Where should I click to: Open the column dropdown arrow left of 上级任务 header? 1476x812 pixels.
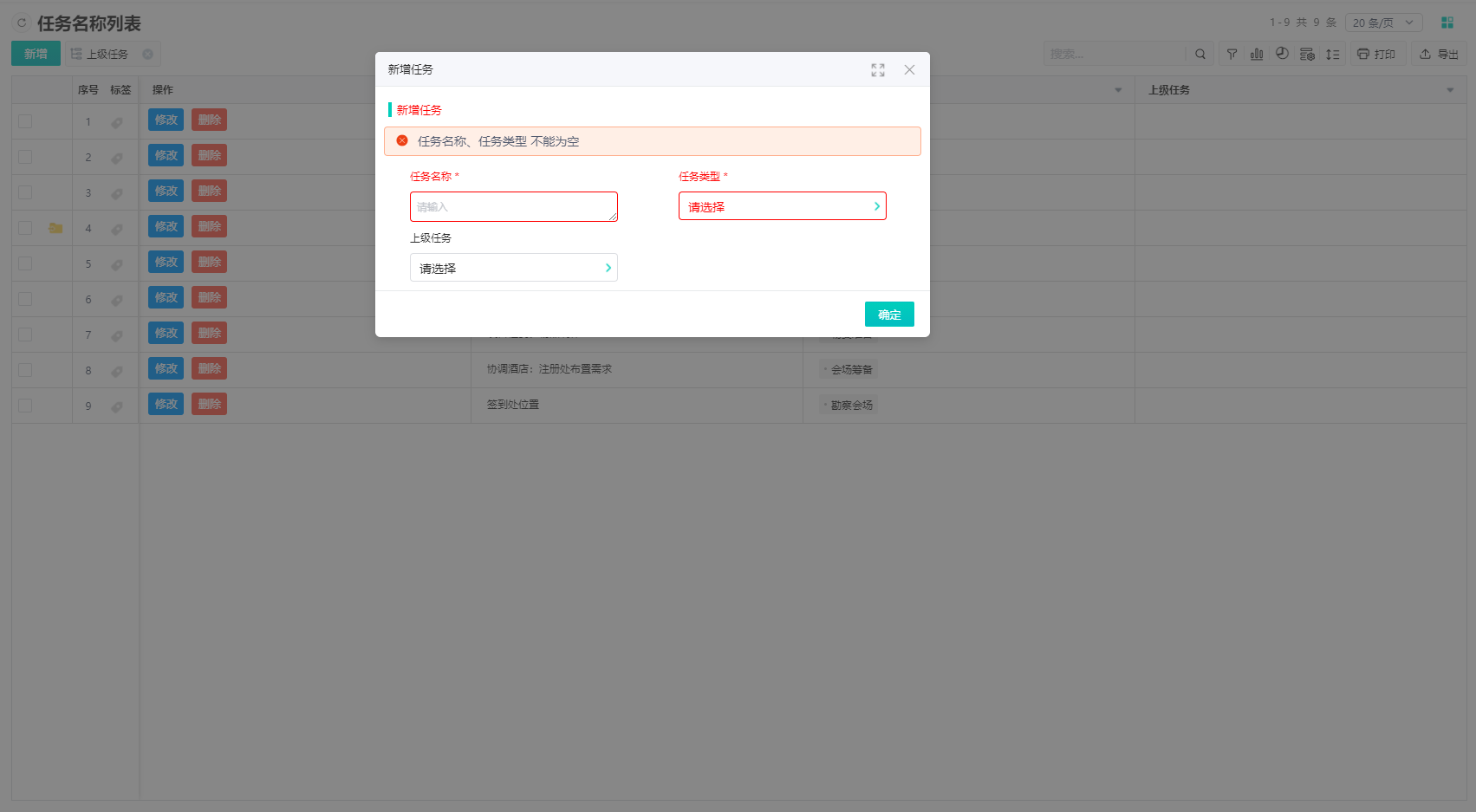tap(1118, 90)
